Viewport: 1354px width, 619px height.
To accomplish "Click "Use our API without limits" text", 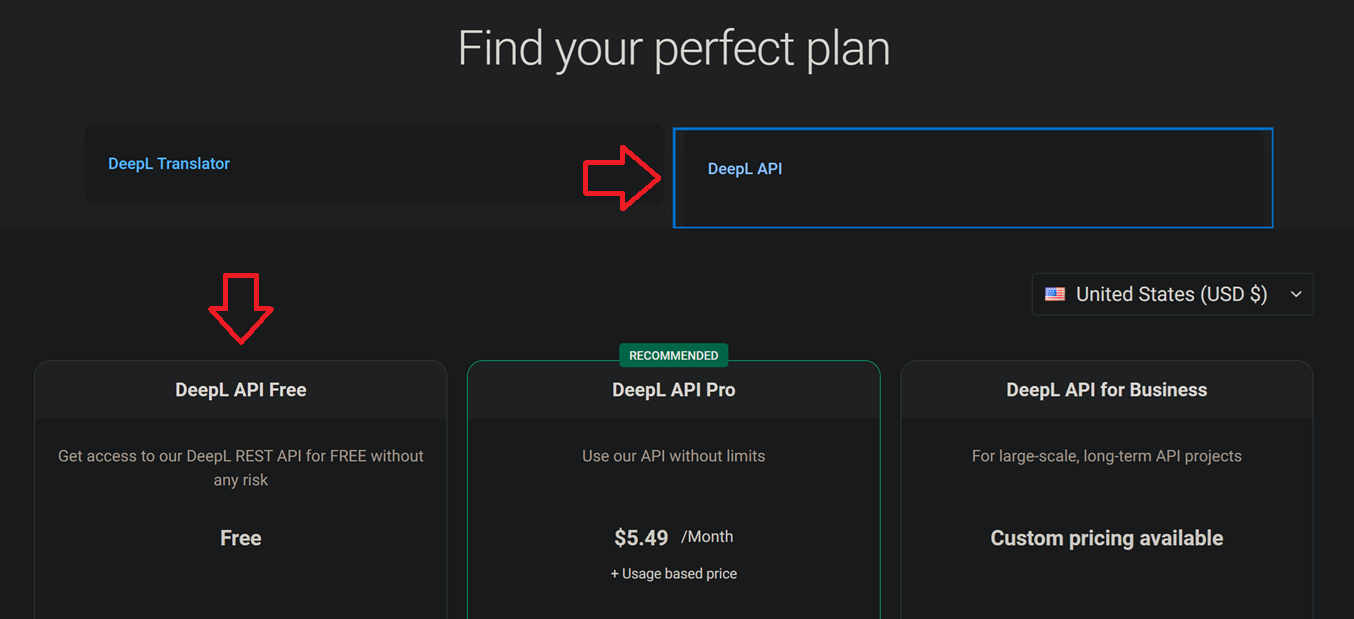I will pos(674,456).
